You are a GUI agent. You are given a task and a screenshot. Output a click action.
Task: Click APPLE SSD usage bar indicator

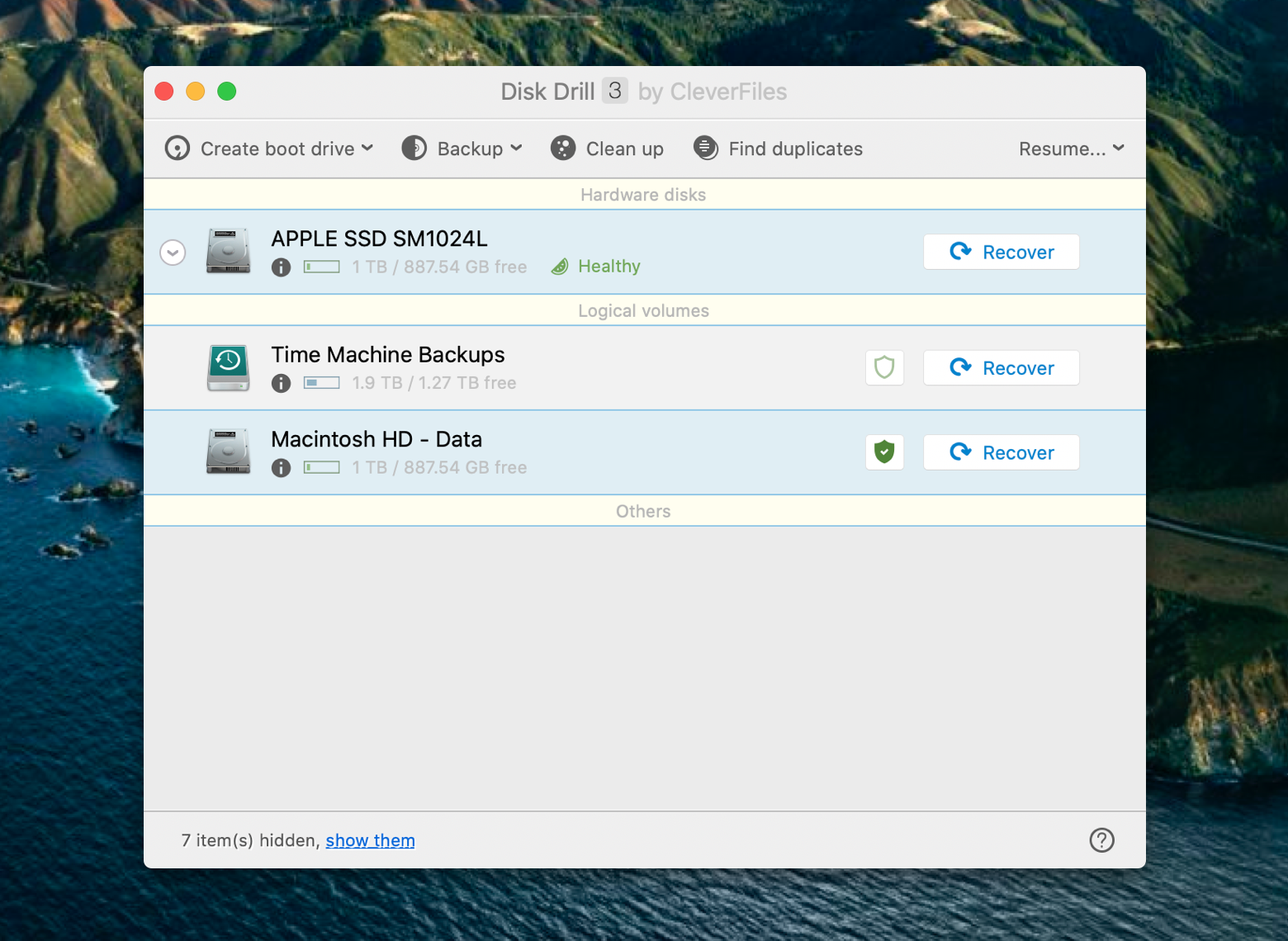(321, 267)
